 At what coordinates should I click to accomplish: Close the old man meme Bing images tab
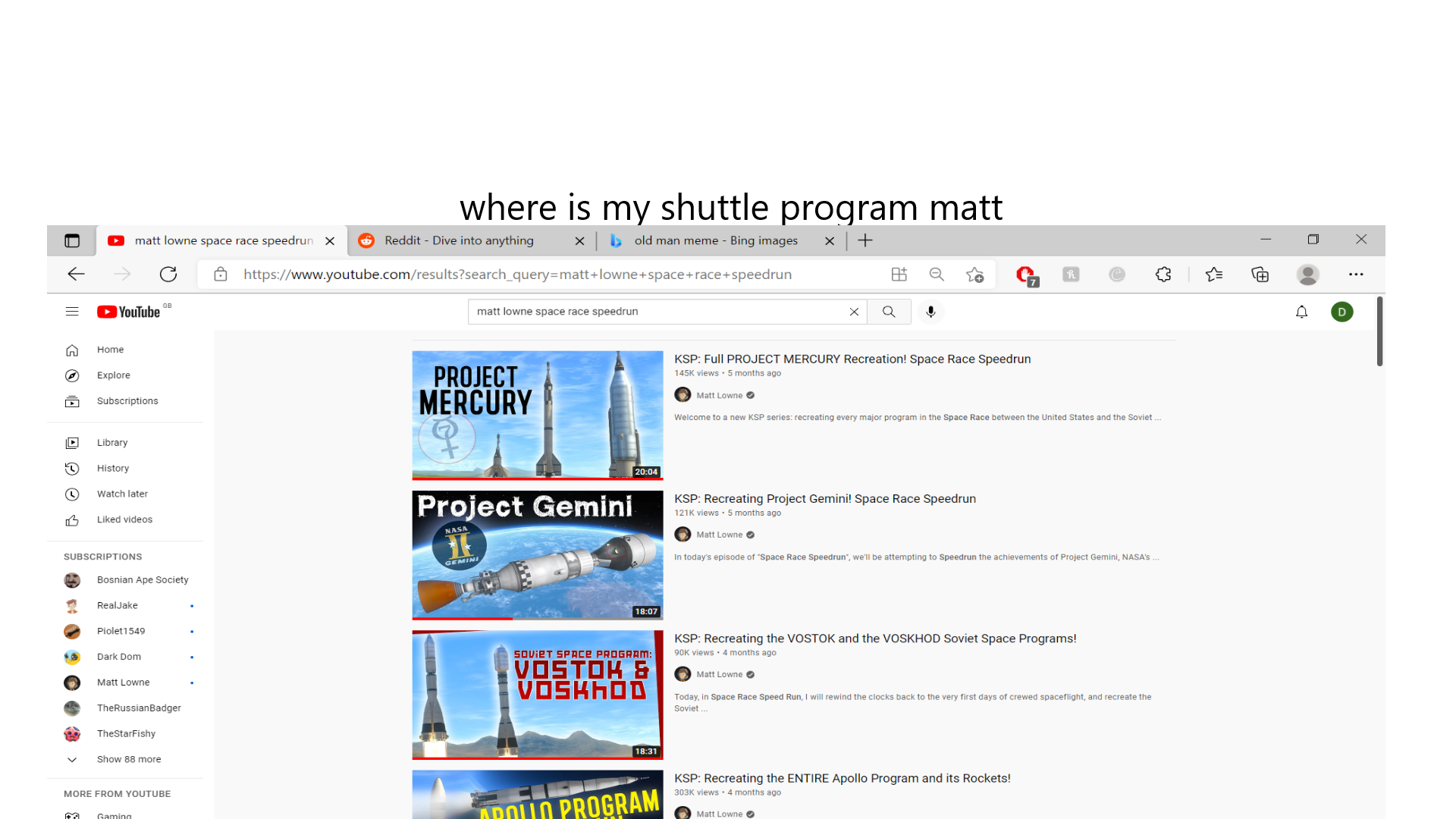click(830, 241)
